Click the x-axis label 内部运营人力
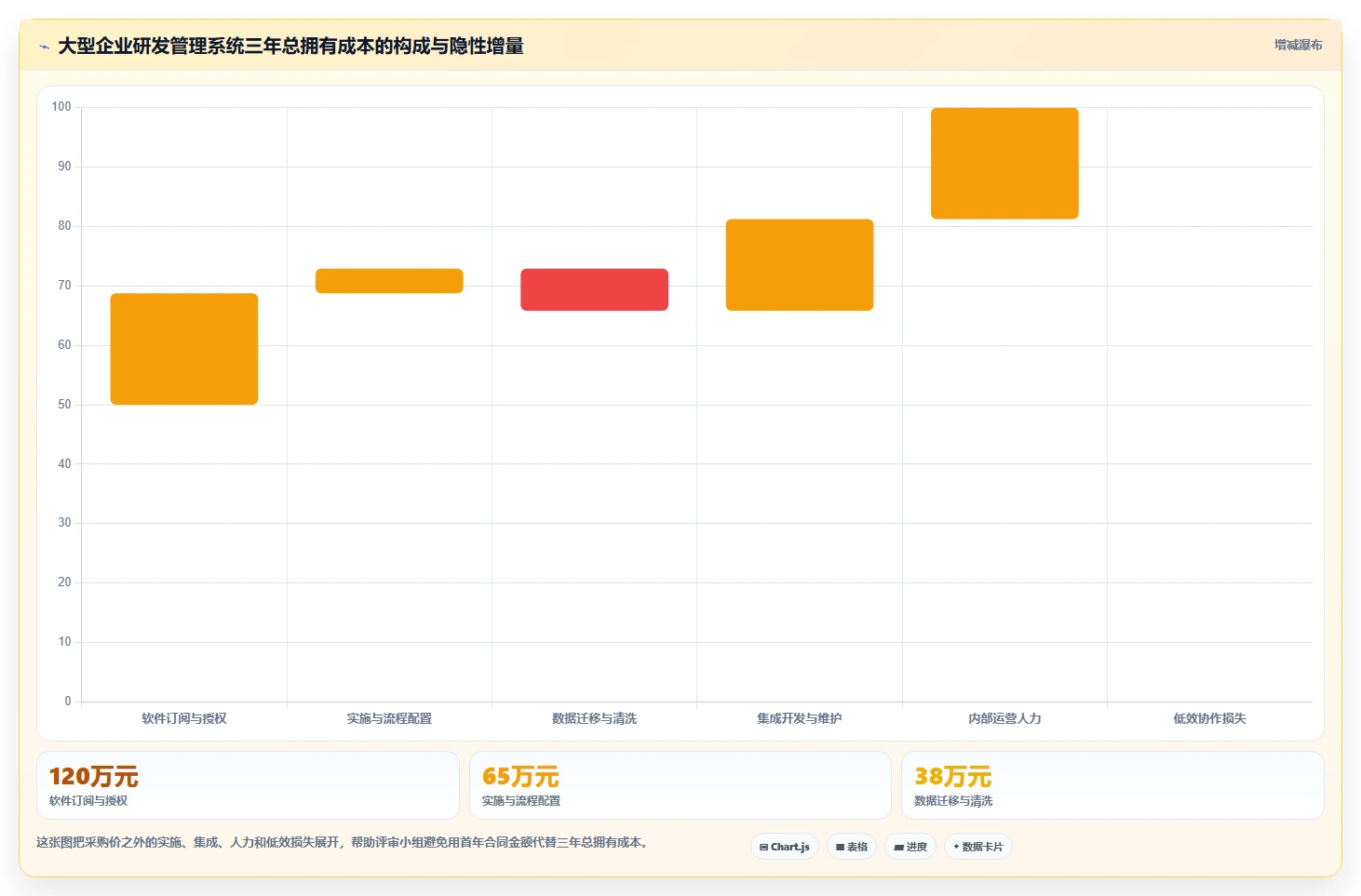 [1004, 718]
